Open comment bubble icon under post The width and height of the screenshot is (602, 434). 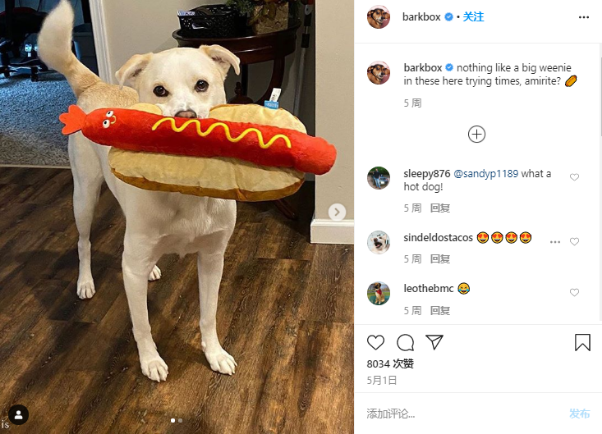click(405, 342)
